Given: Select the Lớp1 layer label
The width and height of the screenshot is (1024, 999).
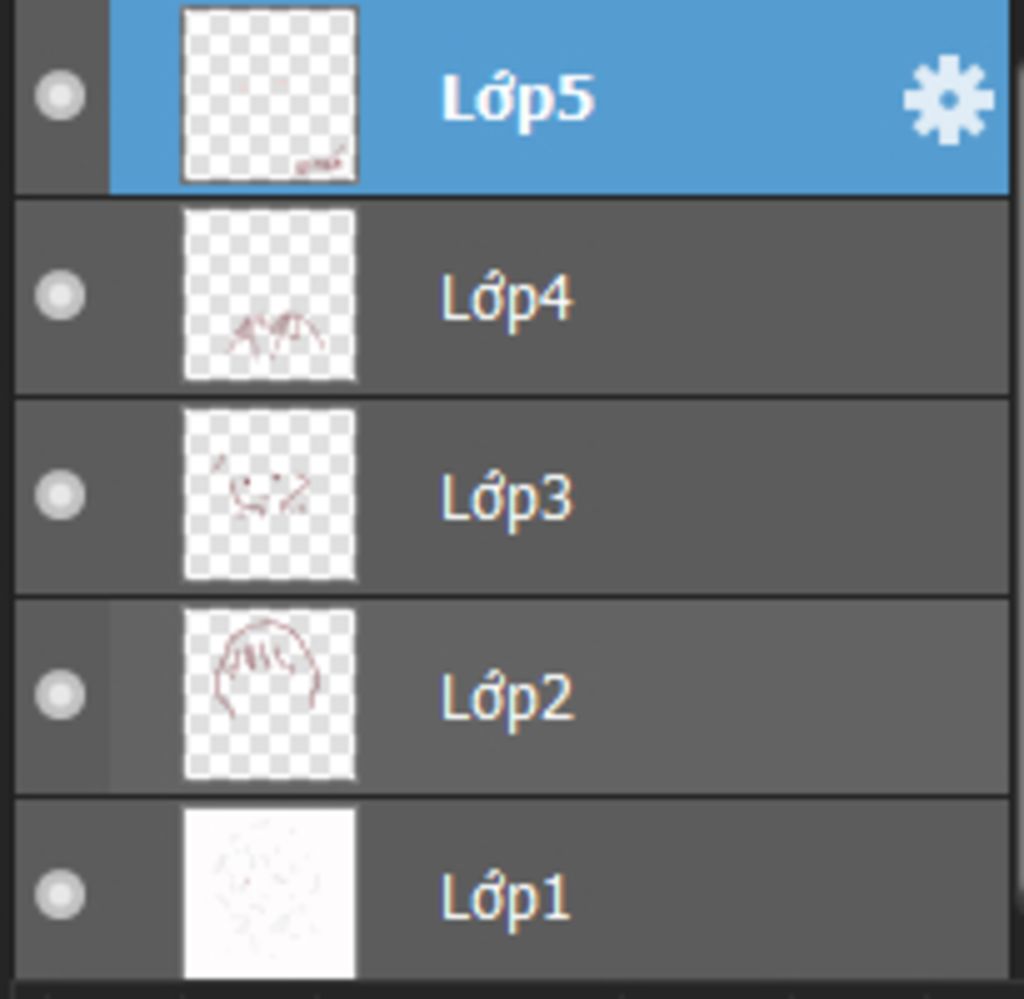Looking at the screenshot, I should 505,897.
